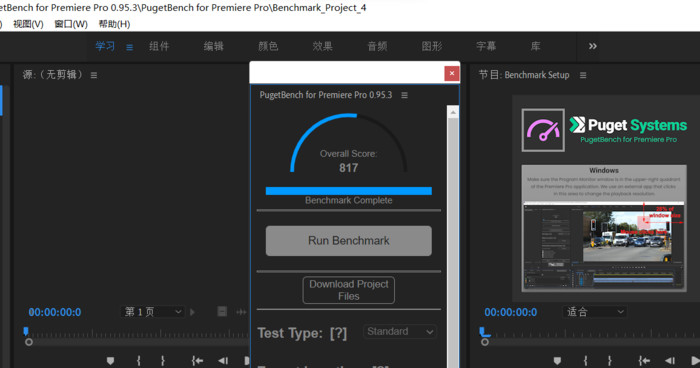Click the source monitor zoom scroll handle
The image size is (700, 368).
29,342
